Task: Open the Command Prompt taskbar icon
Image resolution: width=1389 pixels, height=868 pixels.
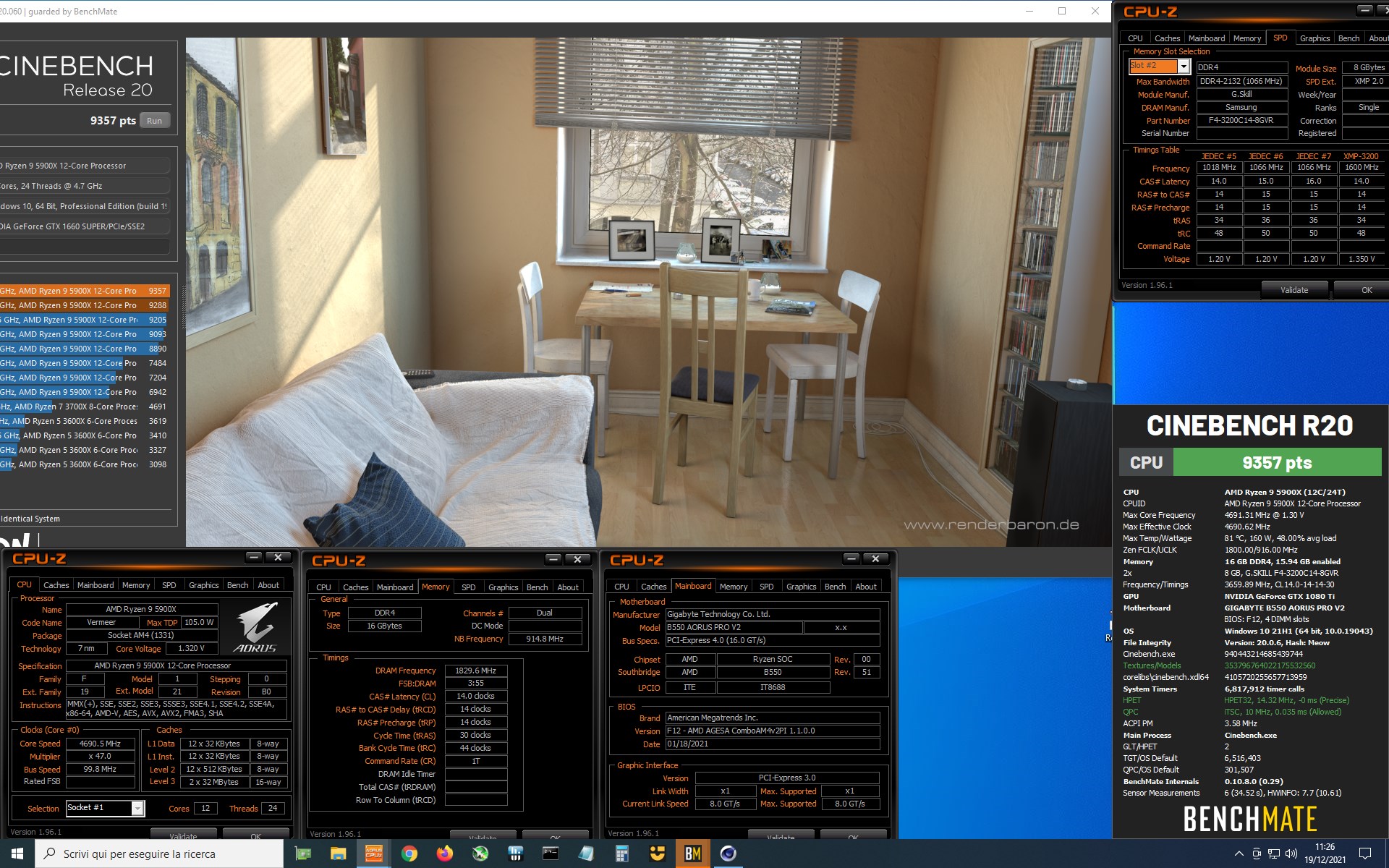Action: click(x=551, y=854)
